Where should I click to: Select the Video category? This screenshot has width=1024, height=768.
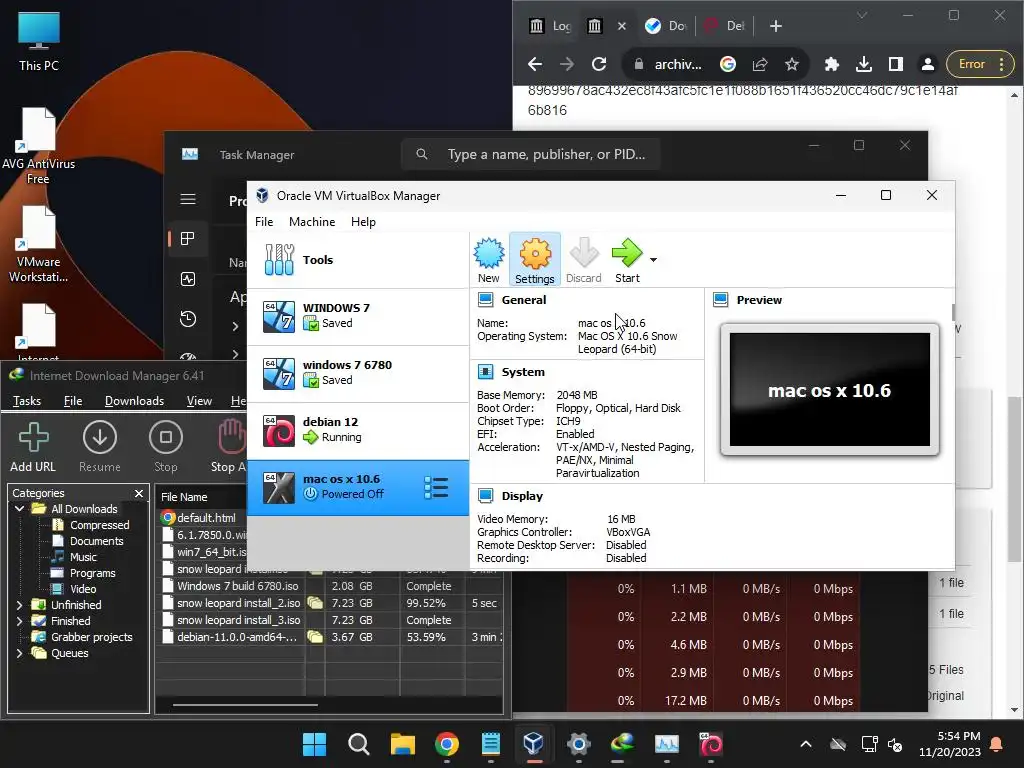coord(83,589)
